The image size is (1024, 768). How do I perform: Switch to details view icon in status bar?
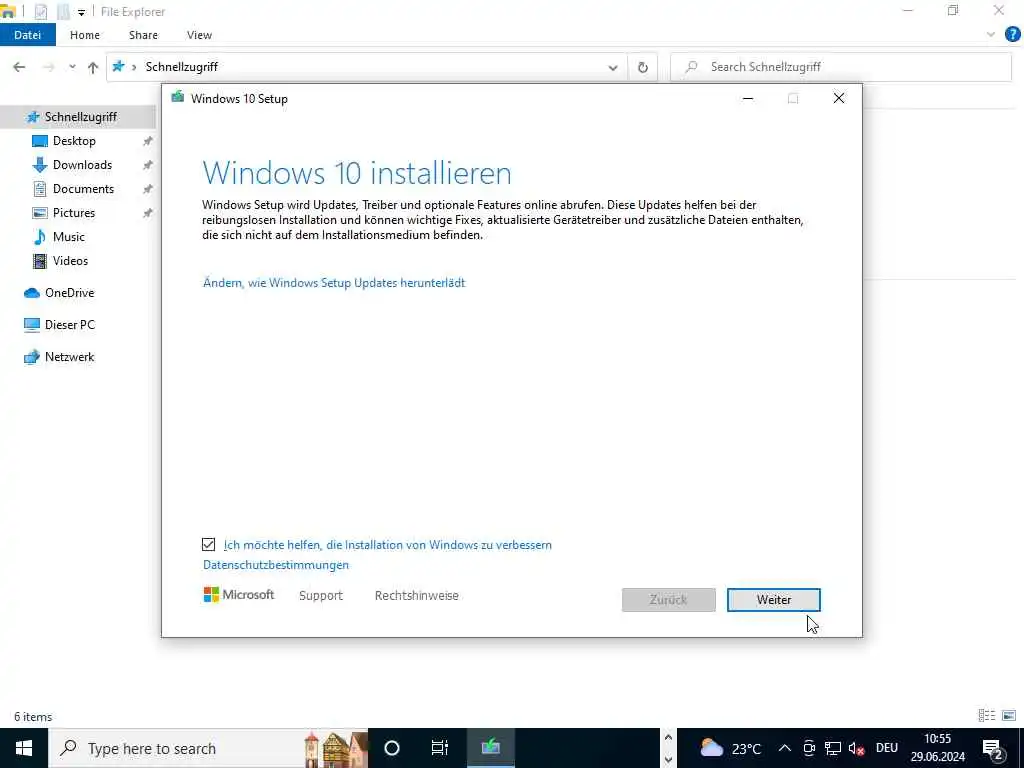click(987, 716)
